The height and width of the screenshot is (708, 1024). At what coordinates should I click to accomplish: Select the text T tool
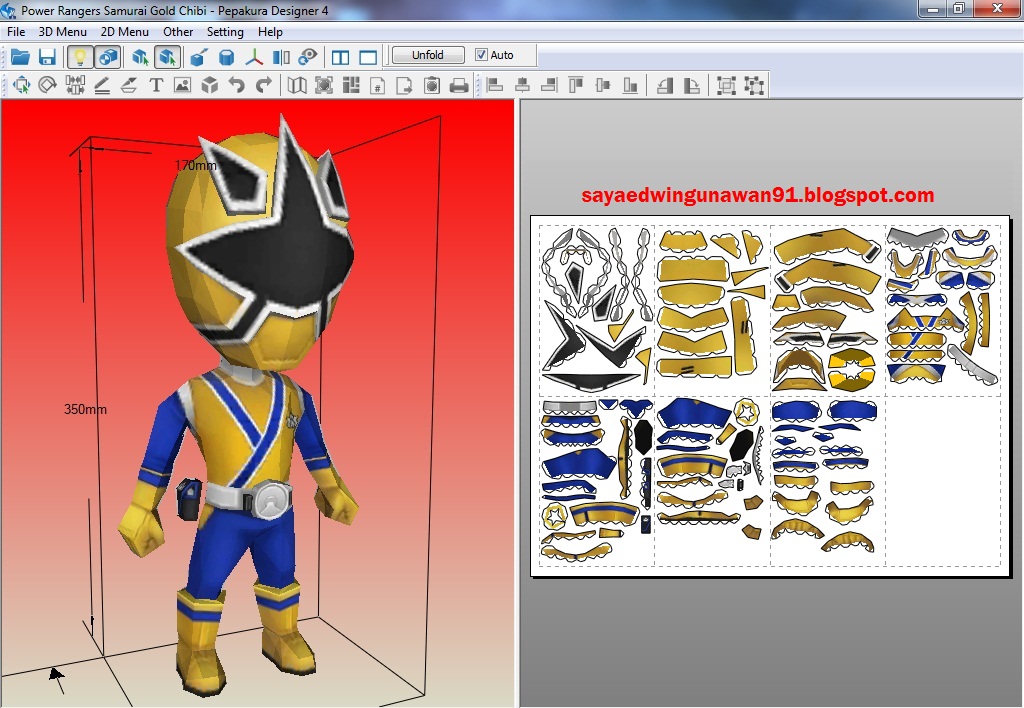(155, 85)
